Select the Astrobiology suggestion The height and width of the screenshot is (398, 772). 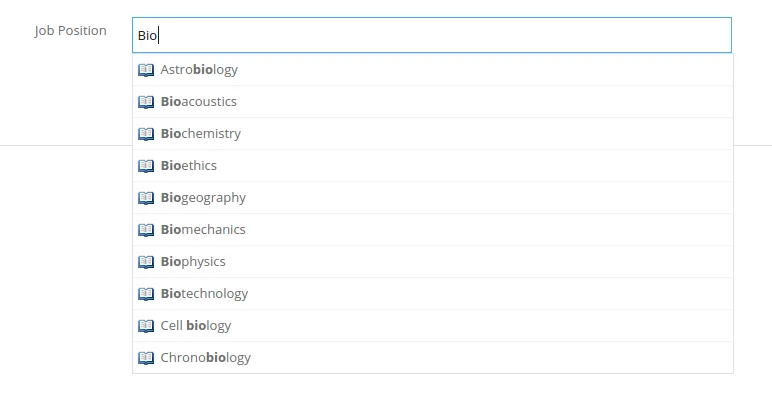(x=433, y=69)
